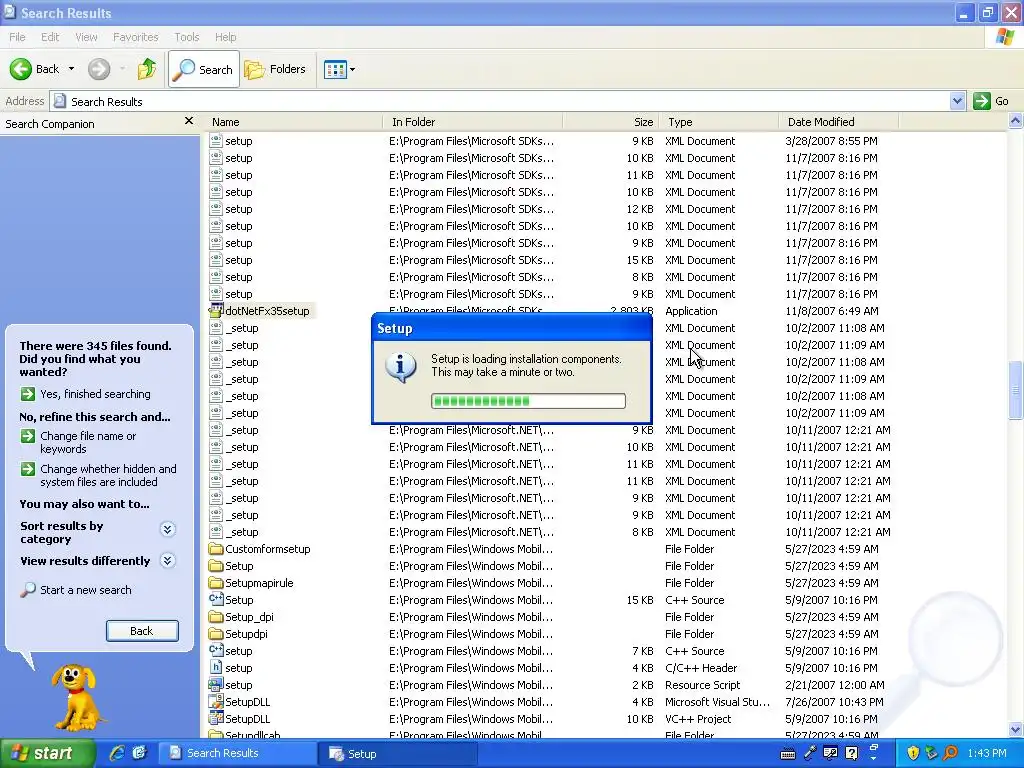The height and width of the screenshot is (768, 1024).
Task: Sort by the Date Modified column header
Action: 839,121
